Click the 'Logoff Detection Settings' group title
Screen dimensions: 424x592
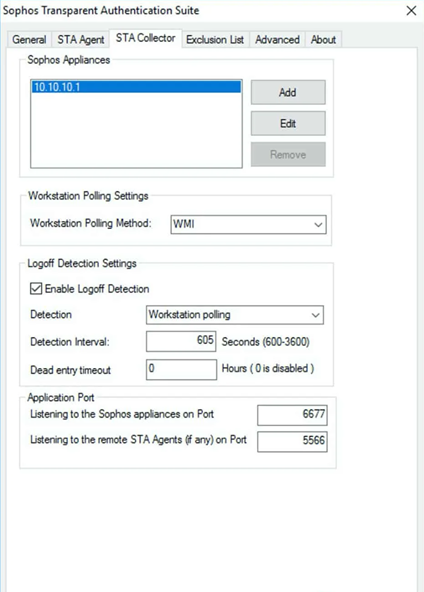pyautogui.click(x=82, y=263)
